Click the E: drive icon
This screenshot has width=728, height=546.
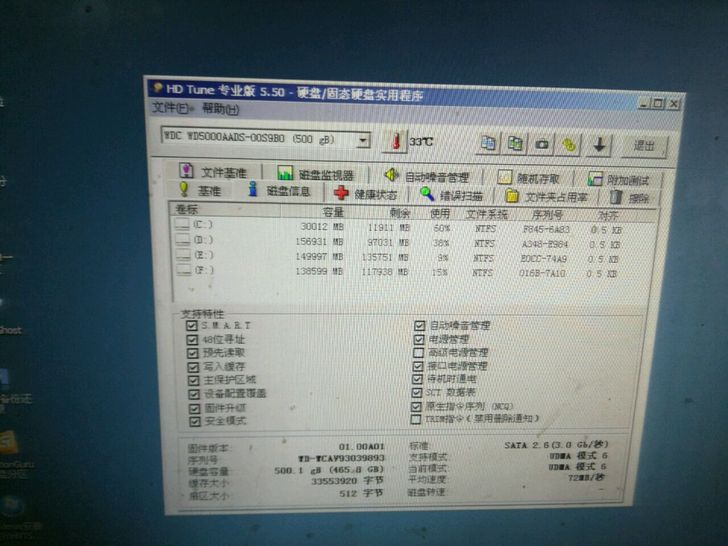[x=183, y=255]
